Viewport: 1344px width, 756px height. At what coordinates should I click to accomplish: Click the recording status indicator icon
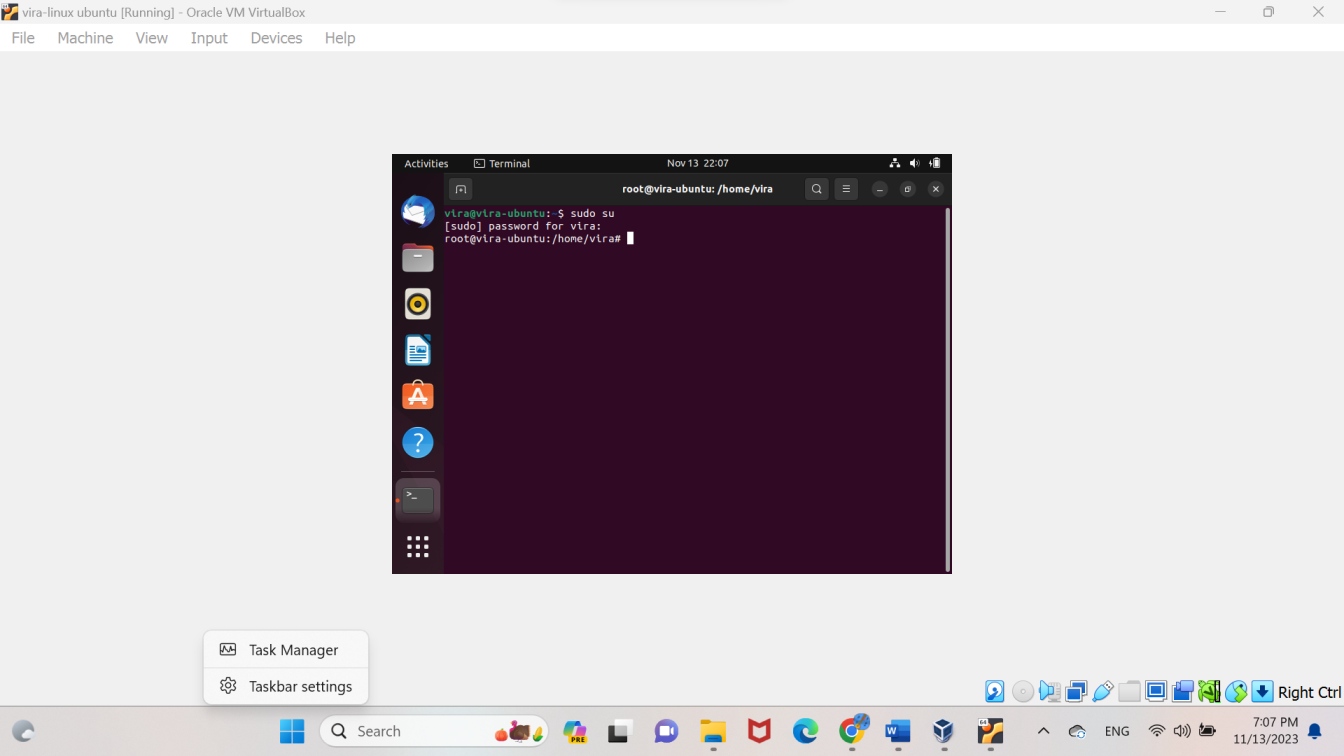(x=1183, y=691)
